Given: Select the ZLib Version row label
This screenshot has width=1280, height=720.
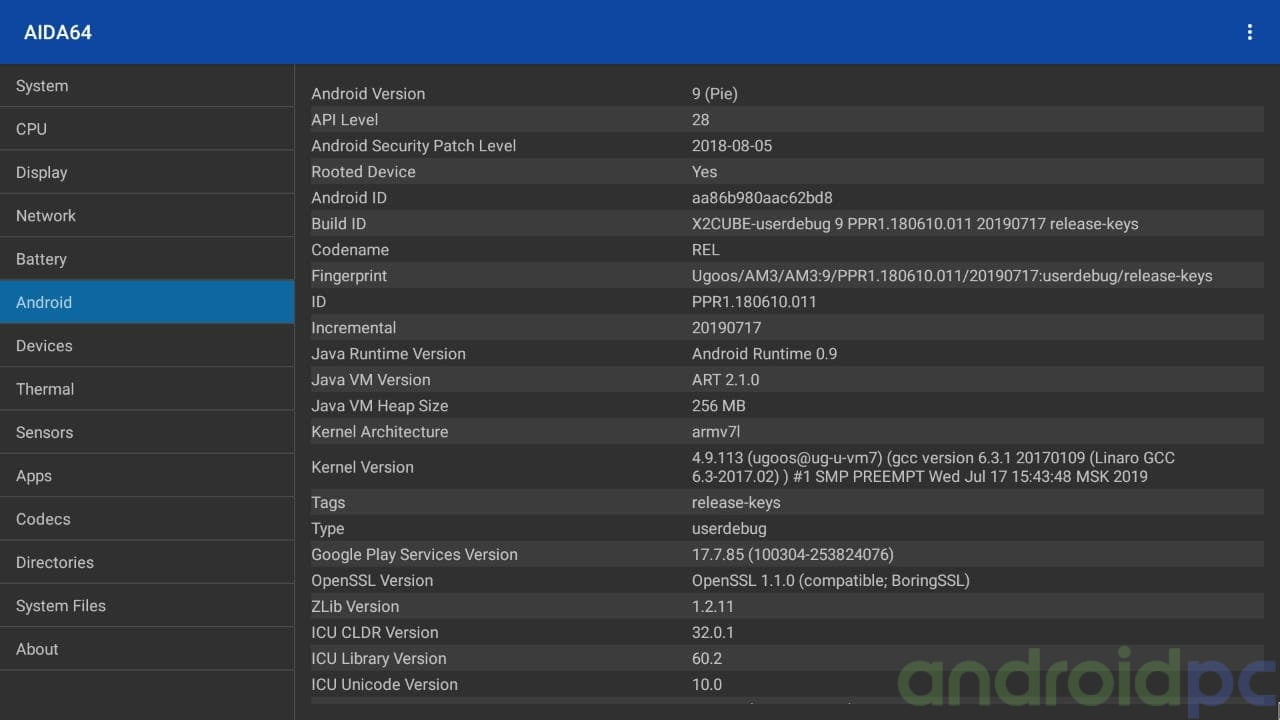Looking at the screenshot, I should [x=355, y=607].
